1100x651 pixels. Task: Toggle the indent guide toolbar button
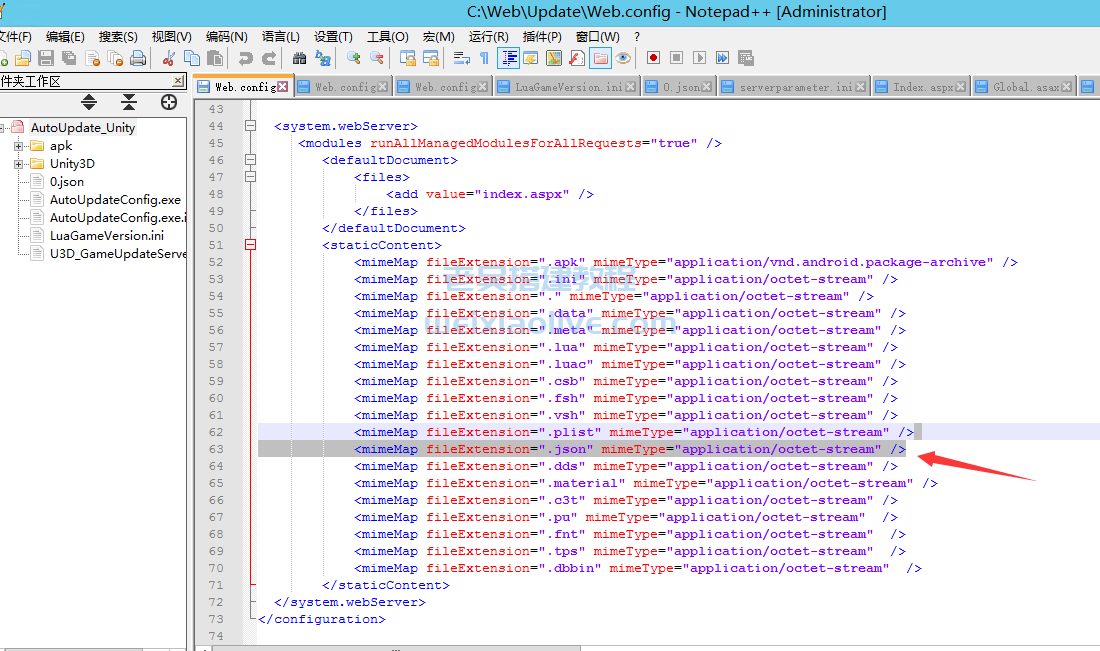click(x=508, y=58)
